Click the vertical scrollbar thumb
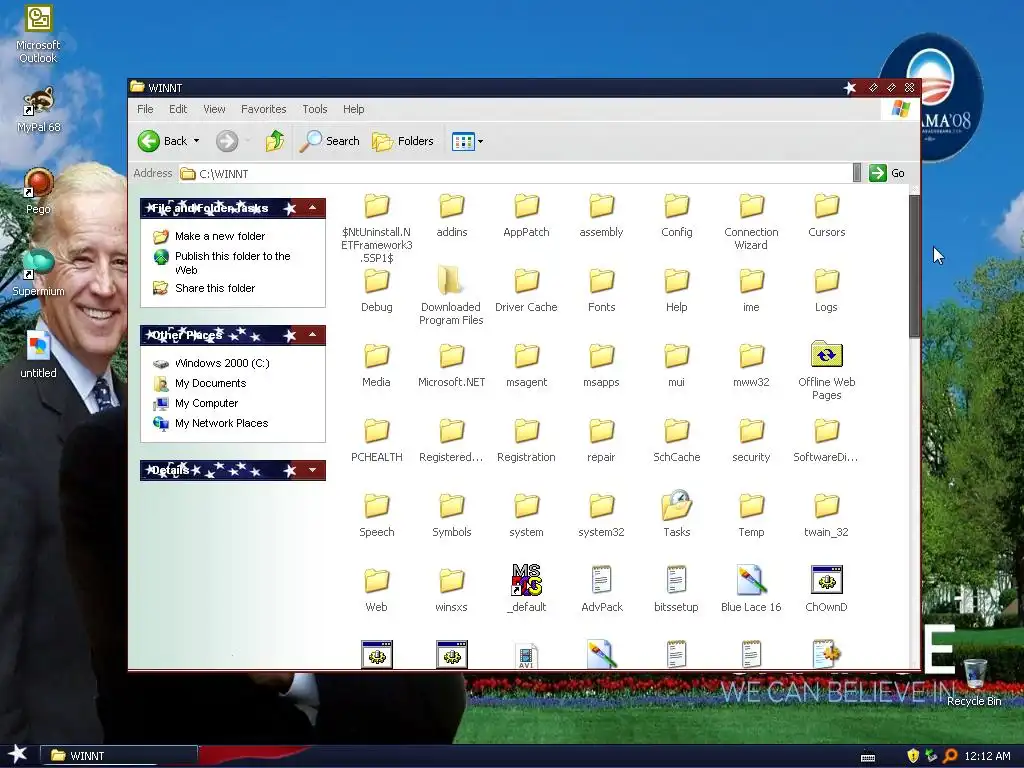 914,266
